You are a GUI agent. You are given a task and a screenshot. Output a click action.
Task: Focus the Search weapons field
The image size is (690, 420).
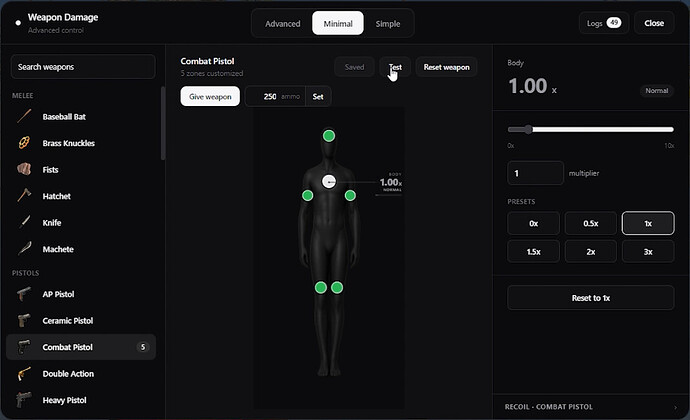click(83, 66)
